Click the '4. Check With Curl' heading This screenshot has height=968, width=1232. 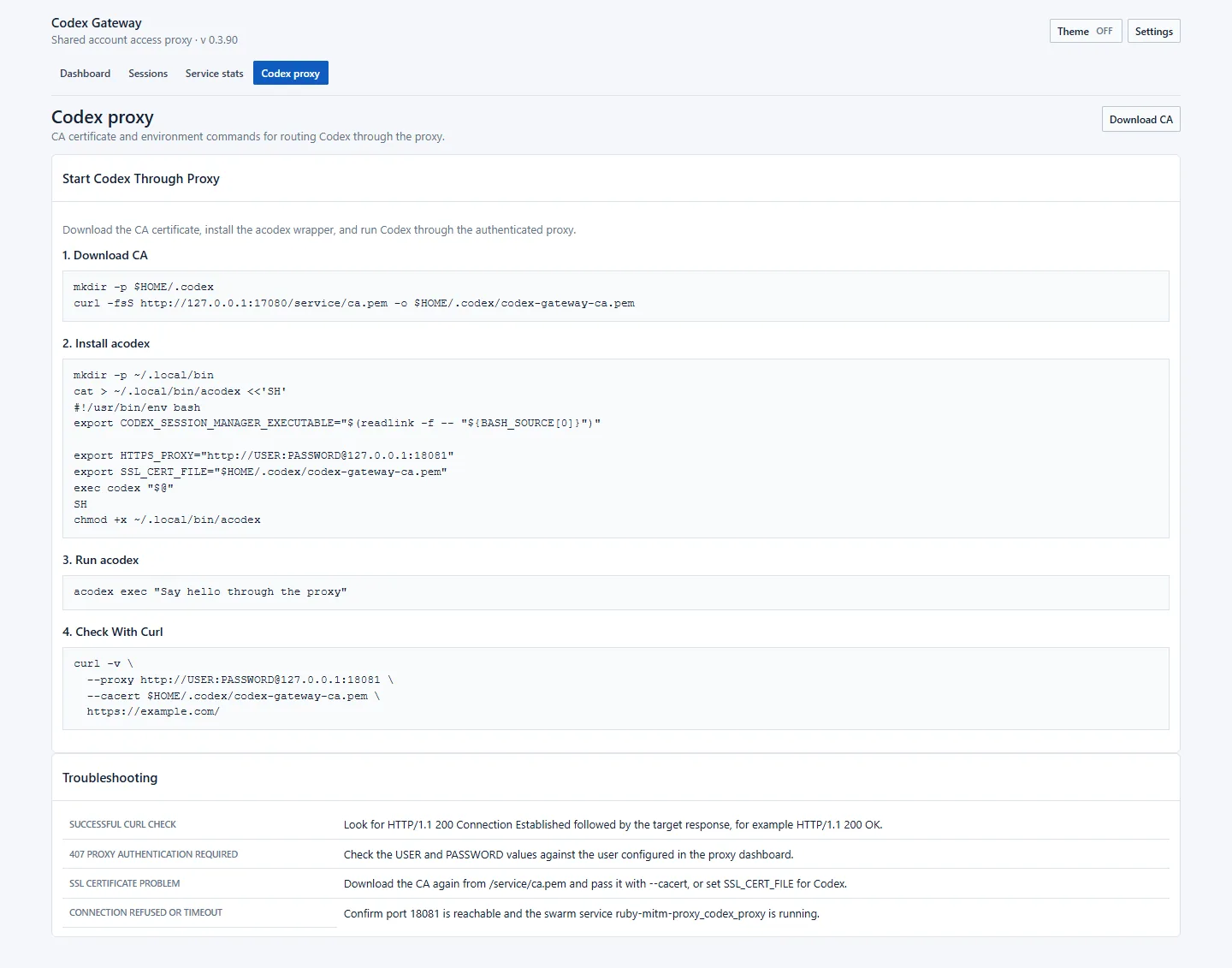pyautogui.click(x=112, y=632)
